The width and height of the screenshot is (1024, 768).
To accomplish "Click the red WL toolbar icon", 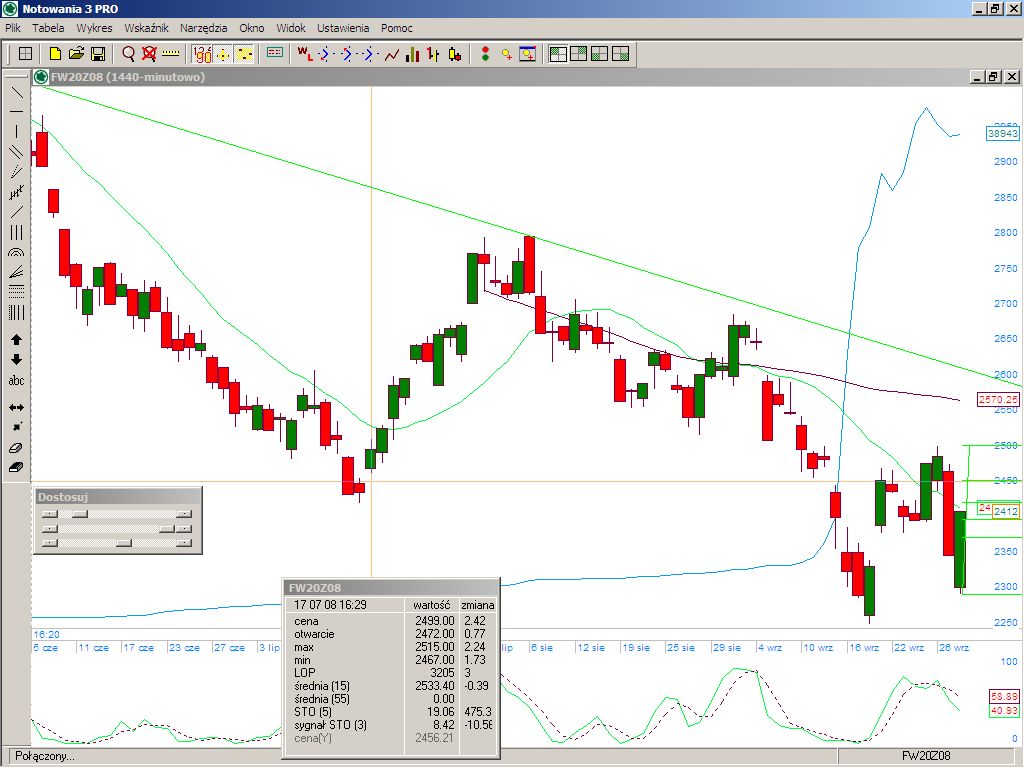I will pyautogui.click(x=304, y=54).
